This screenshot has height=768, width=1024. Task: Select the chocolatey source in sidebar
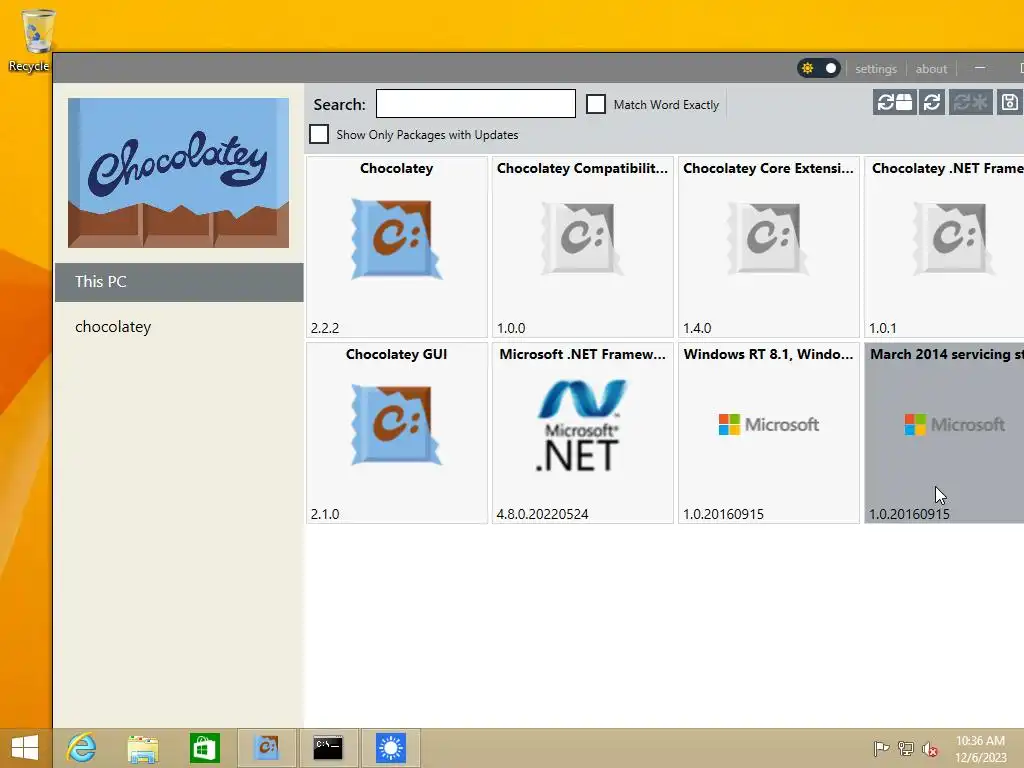113,327
